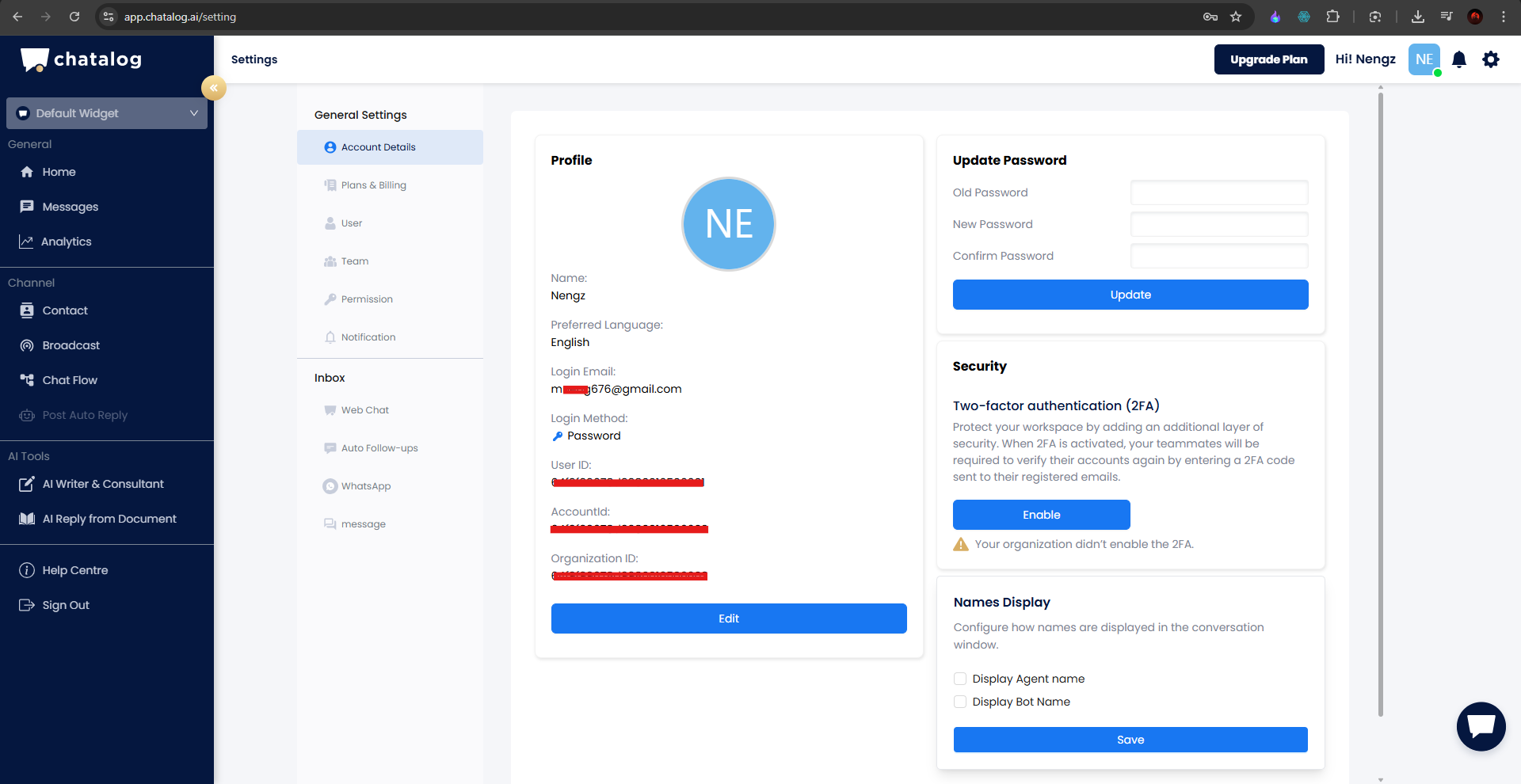
Task: Click the large NE profile picture
Action: 729,224
